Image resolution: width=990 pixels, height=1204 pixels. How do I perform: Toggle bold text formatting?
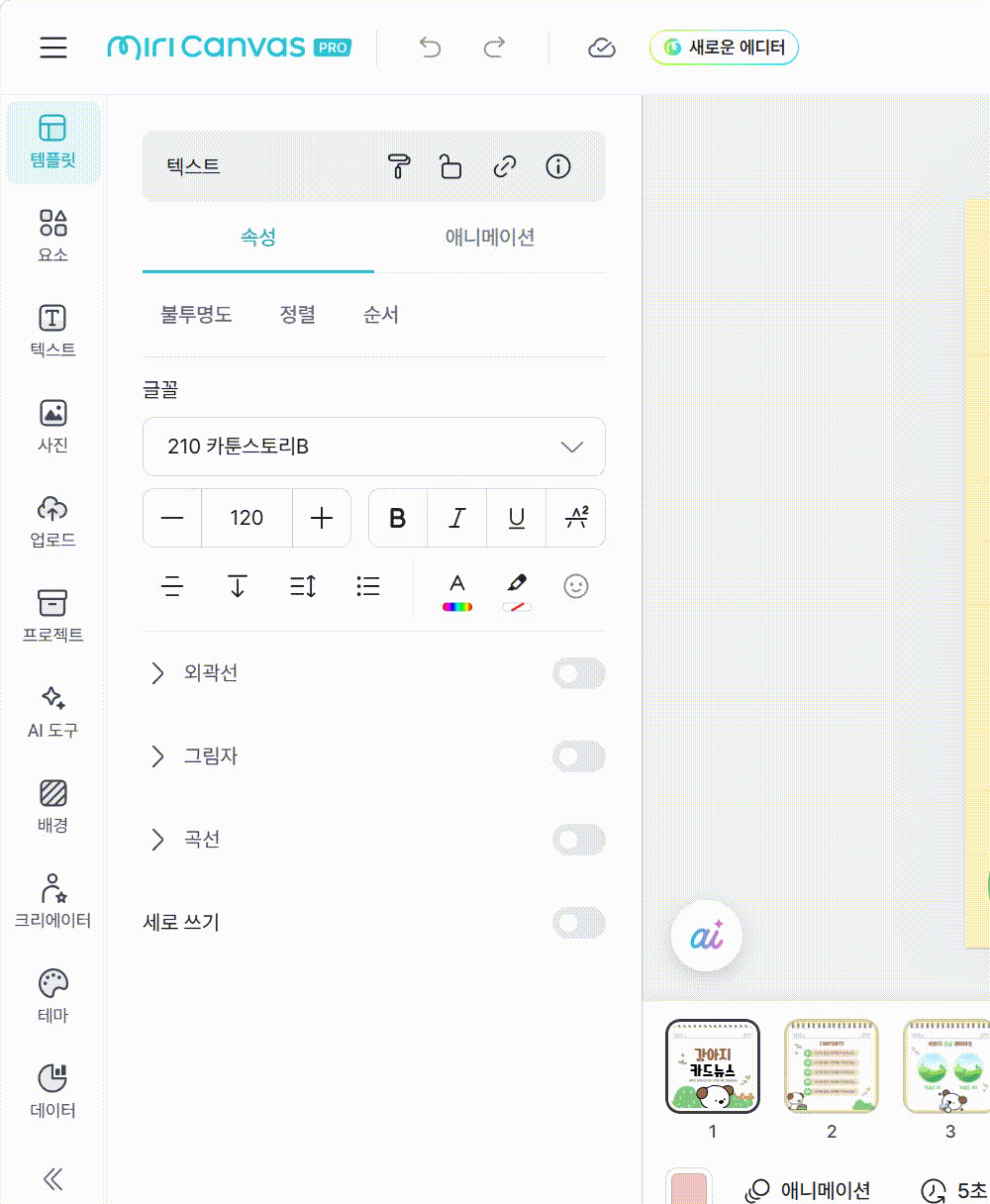click(x=398, y=518)
